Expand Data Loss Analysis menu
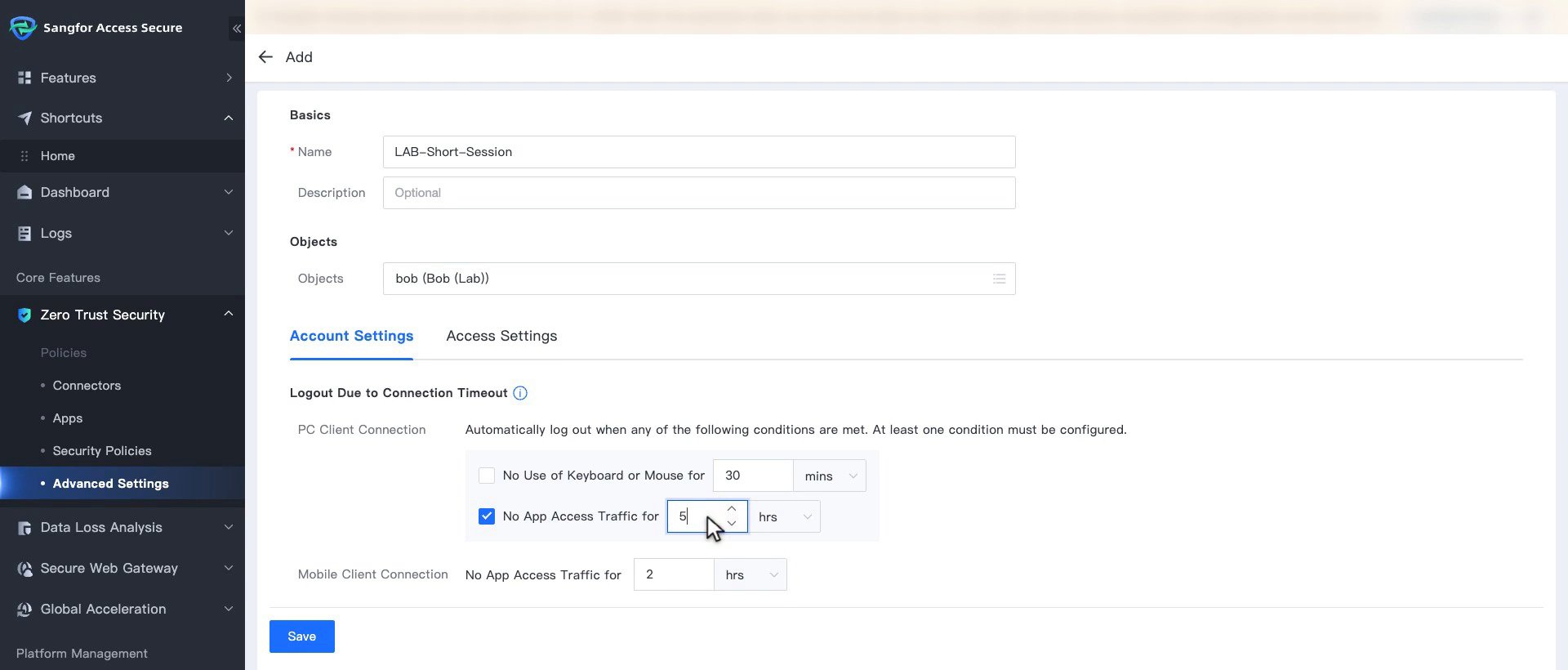The width and height of the screenshot is (1568, 670). coord(229,528)
